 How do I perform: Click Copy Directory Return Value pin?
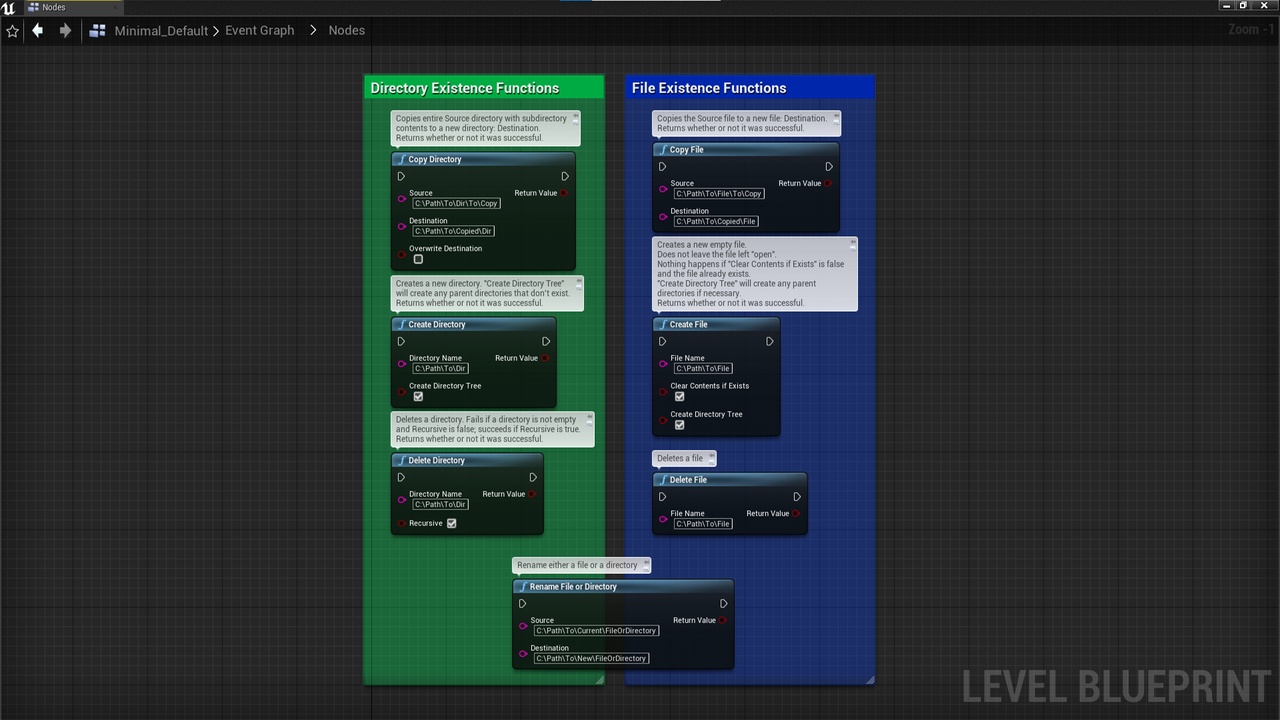(565, 193)
